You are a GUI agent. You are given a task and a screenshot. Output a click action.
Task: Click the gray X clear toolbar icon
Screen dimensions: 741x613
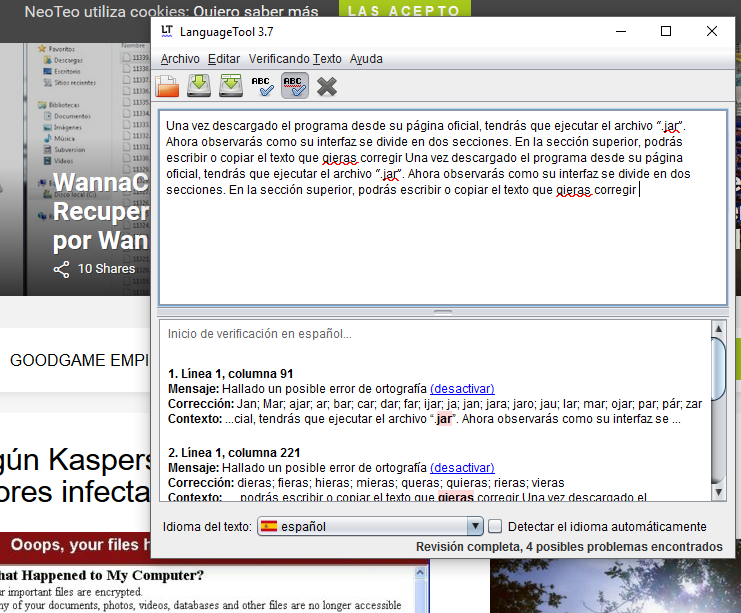coord(327,86)
